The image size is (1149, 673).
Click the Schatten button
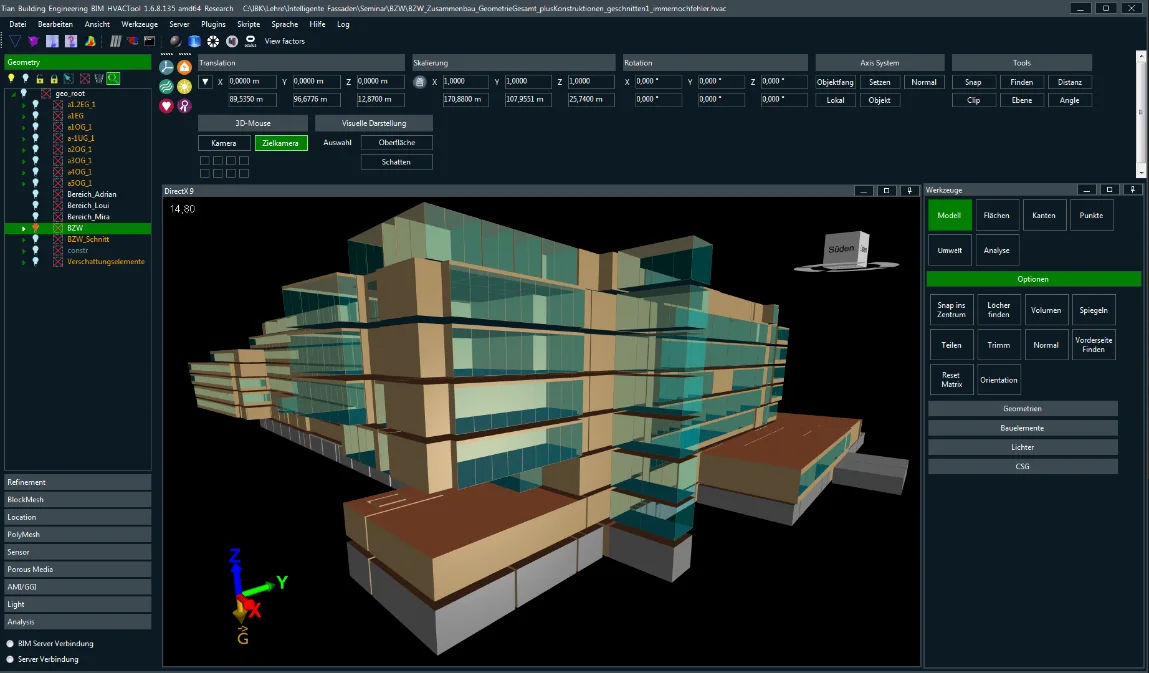396,162
